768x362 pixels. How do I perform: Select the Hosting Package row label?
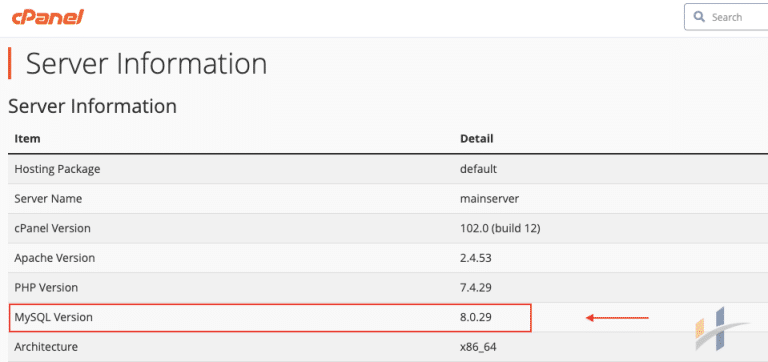pyautogui.click(x=57, y=169)
